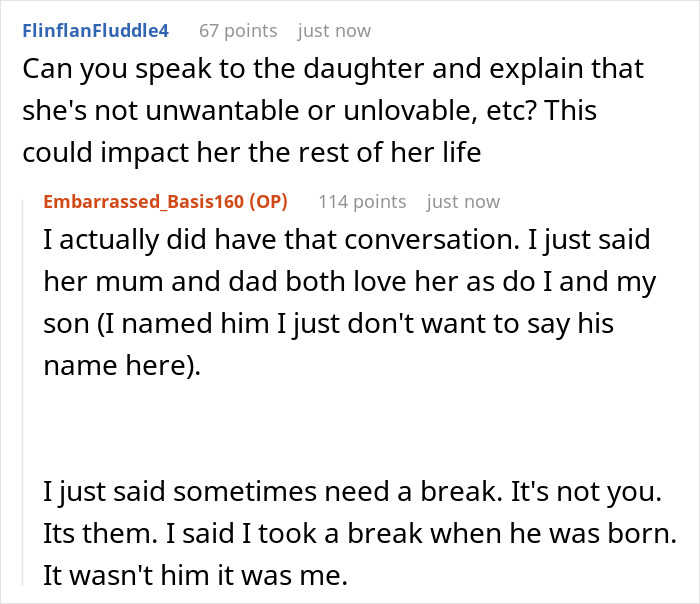700x604 pixels.
Task: Click the line 'could impact her the rest of her life'
Action: pos(266,153)
